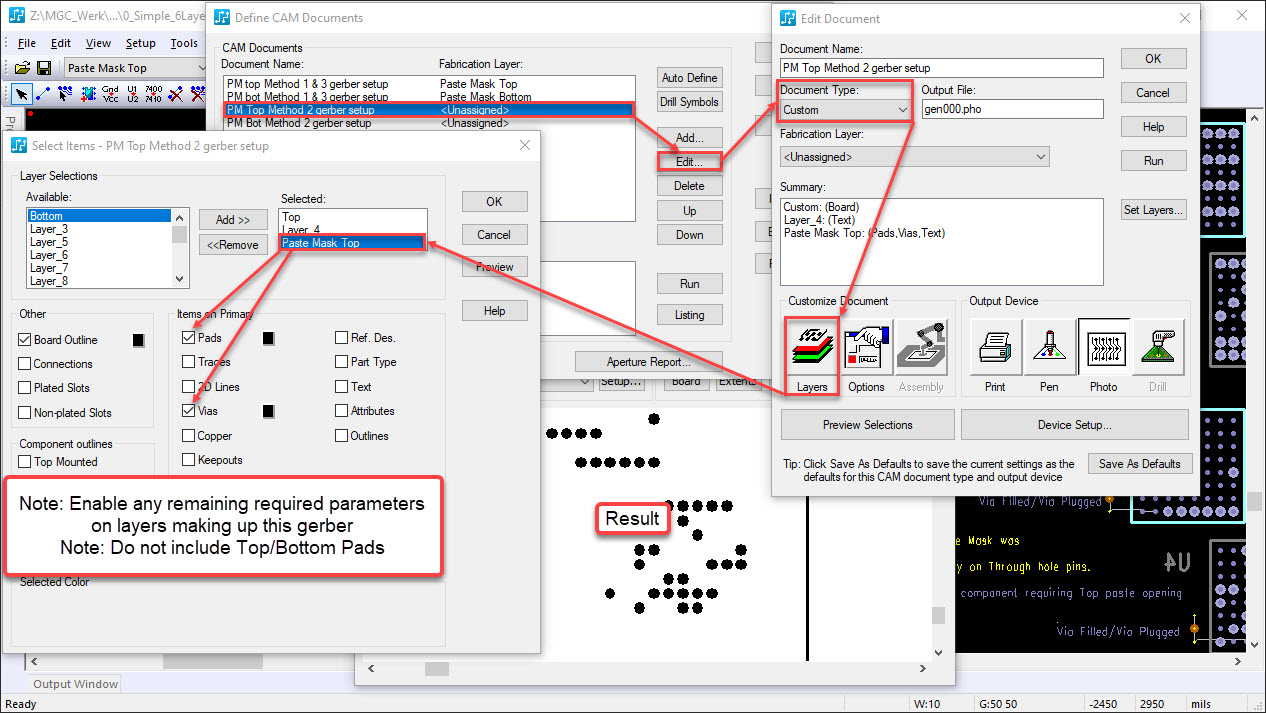Select the arrow pointer tool
The height and width of the screenshot is (713, 1266).
click(x=22, y=94)
